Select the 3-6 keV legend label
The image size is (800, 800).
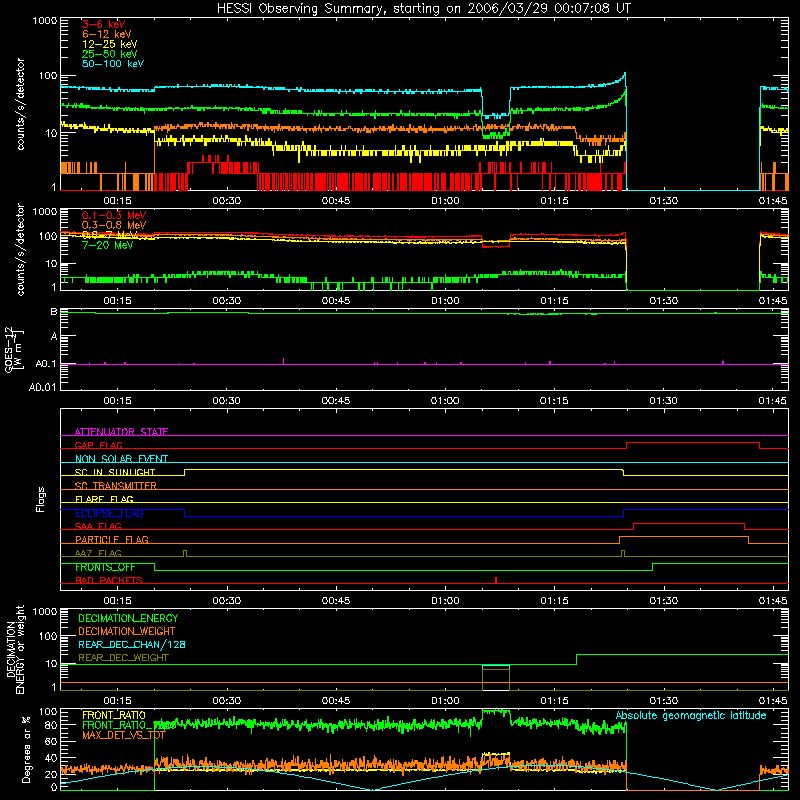pyautogui.click(x=103, y=24)
